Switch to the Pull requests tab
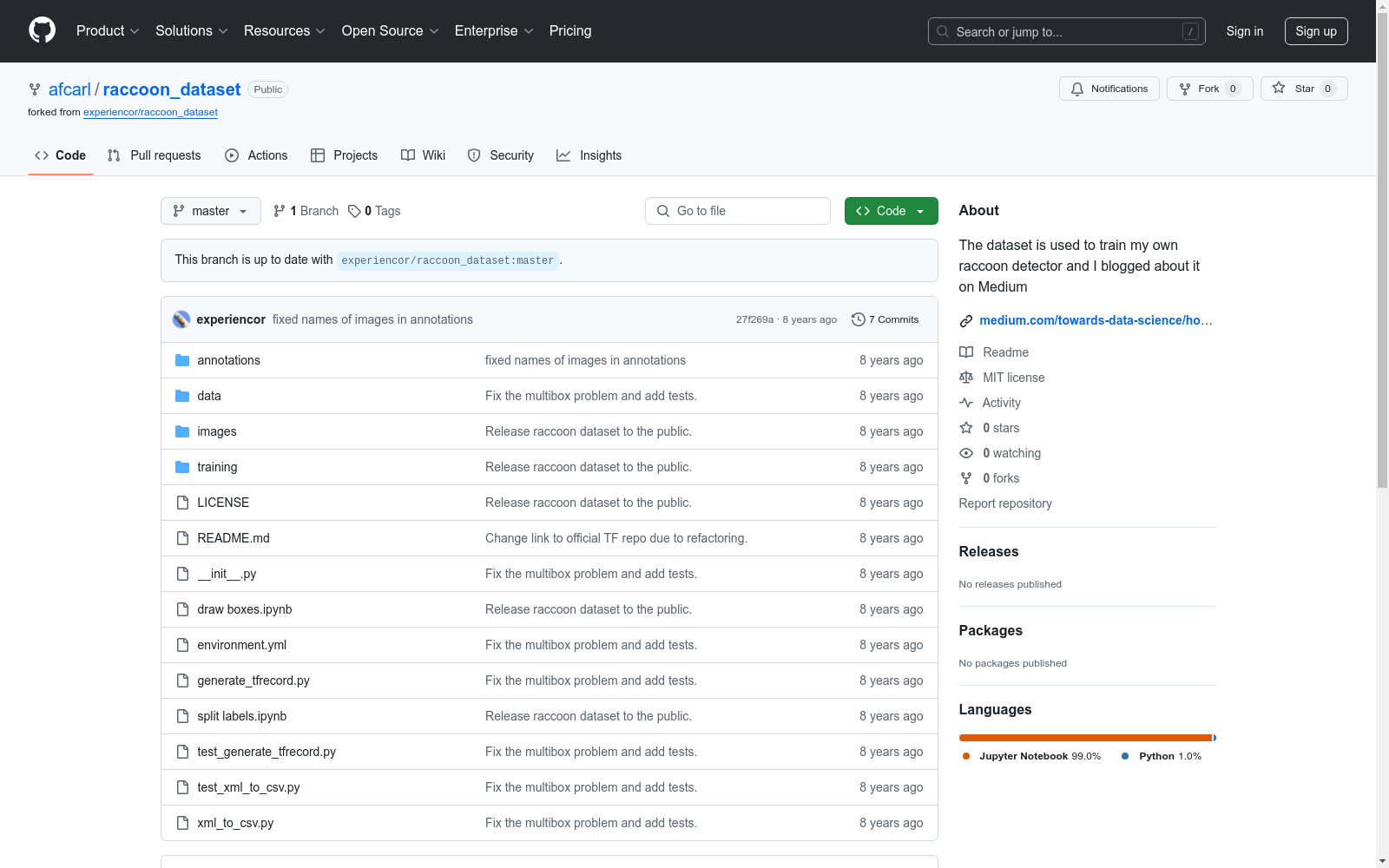 [x=154, y=155]
